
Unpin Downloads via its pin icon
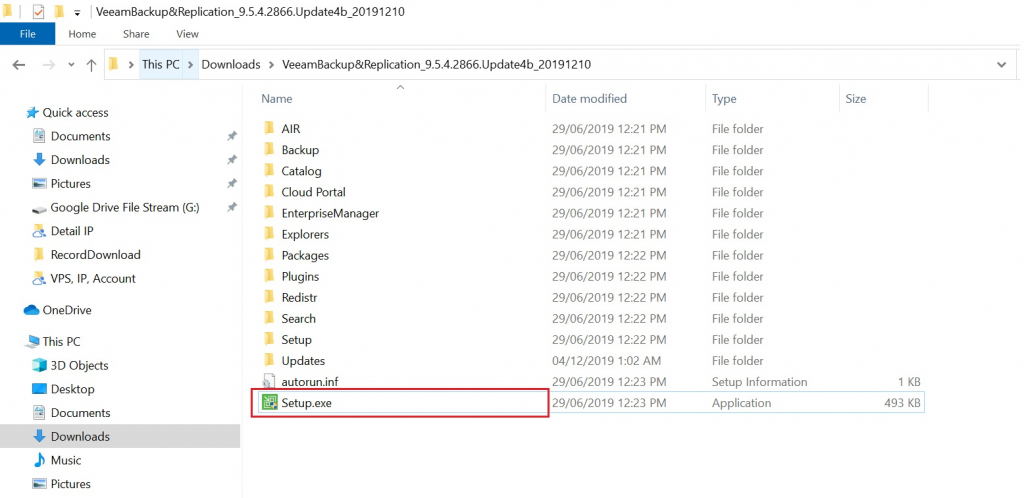pyautogui.click(x=231, y=160)
